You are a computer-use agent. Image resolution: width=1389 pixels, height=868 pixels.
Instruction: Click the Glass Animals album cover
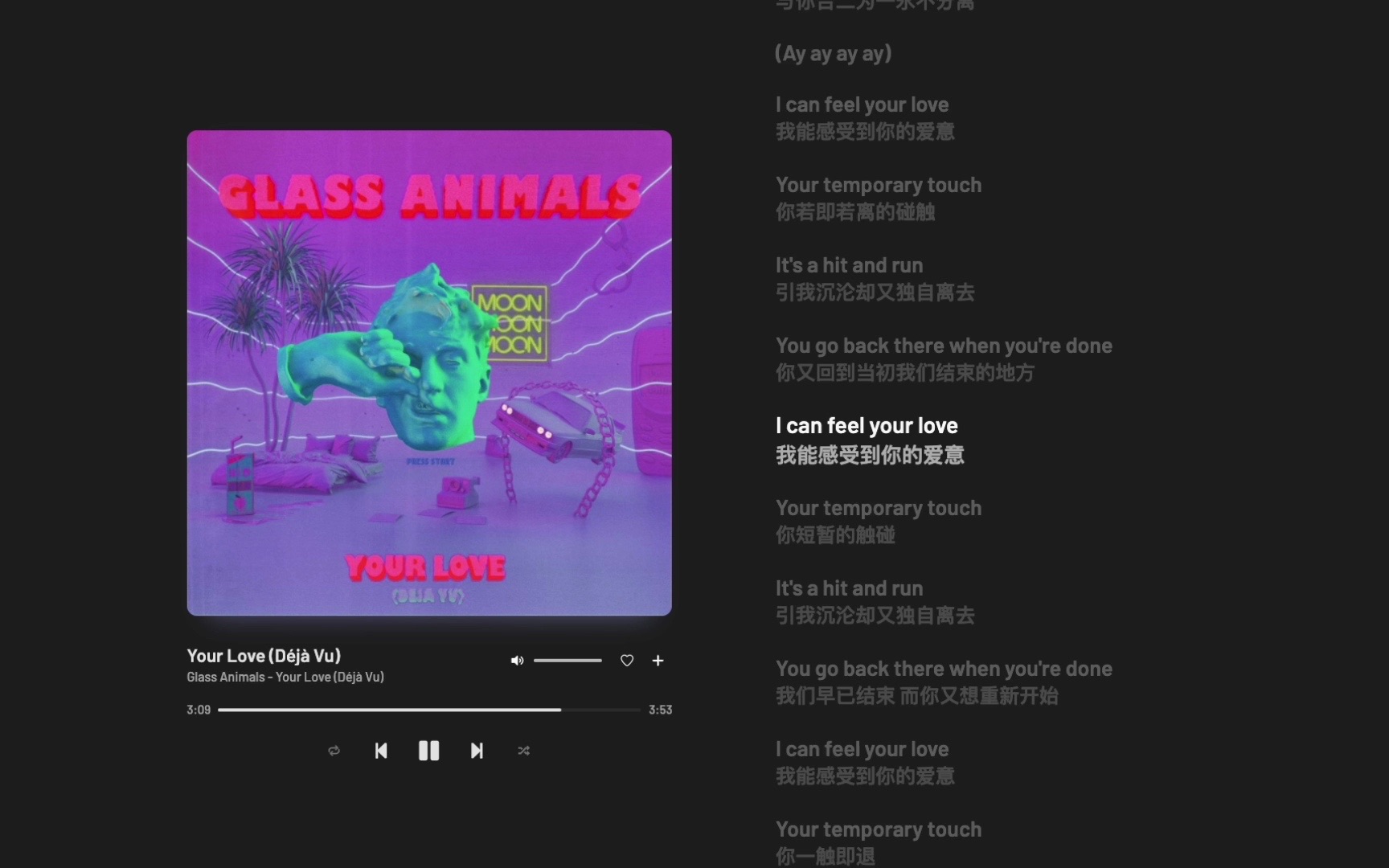coord(429,373)
